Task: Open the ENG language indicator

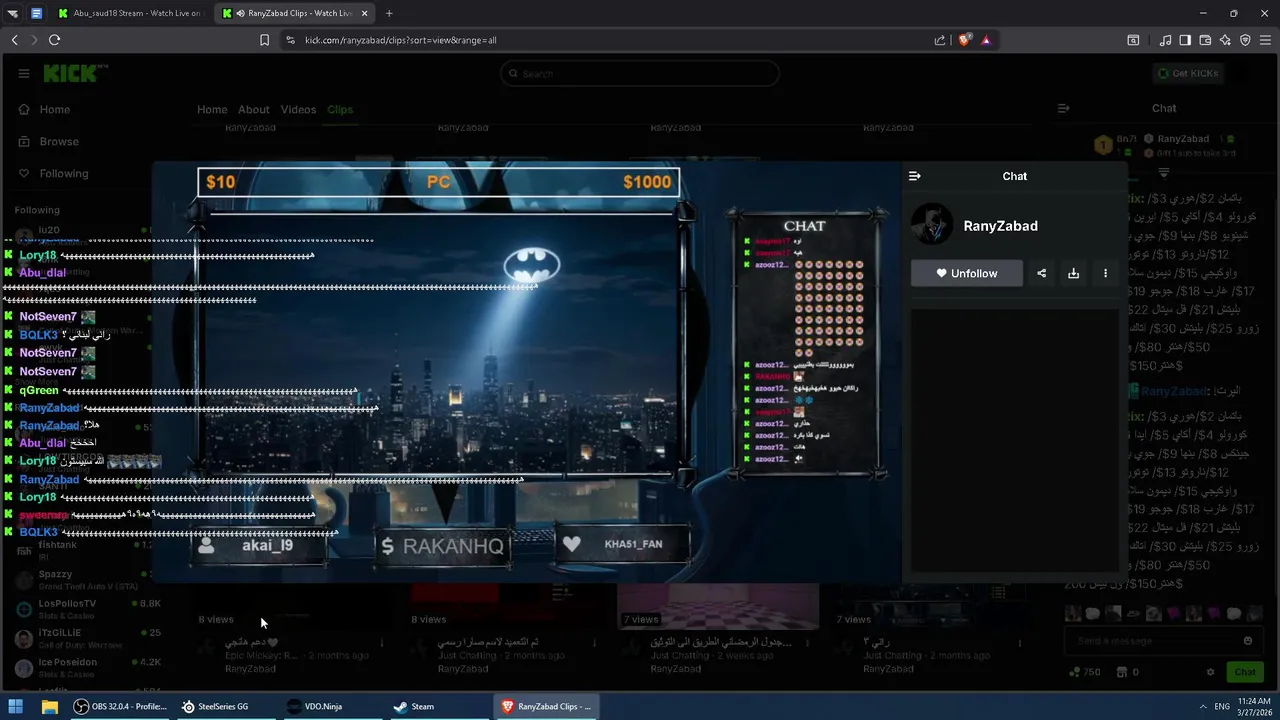Action: [x=1222, y=706]
